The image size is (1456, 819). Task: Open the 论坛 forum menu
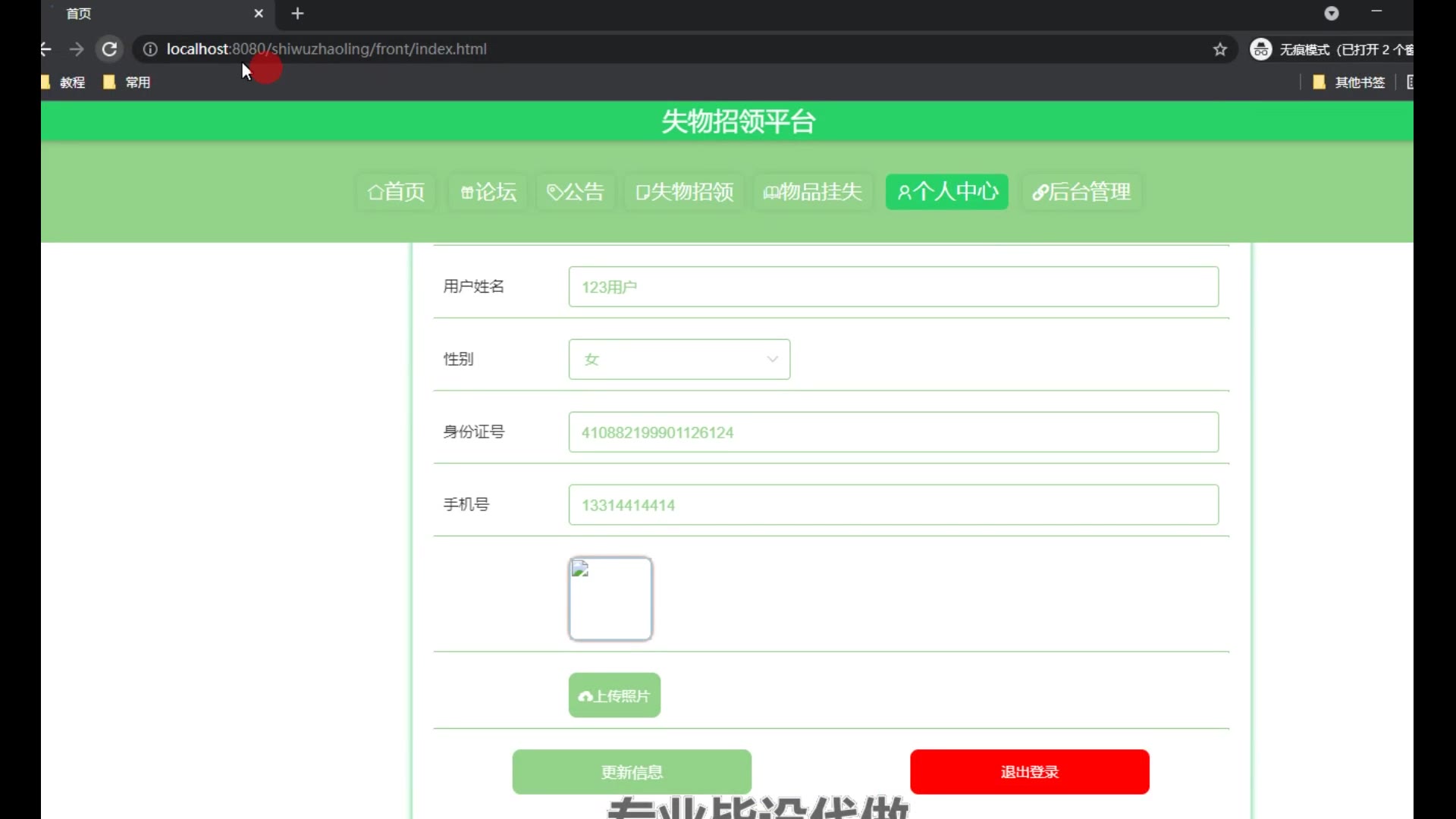488,192
